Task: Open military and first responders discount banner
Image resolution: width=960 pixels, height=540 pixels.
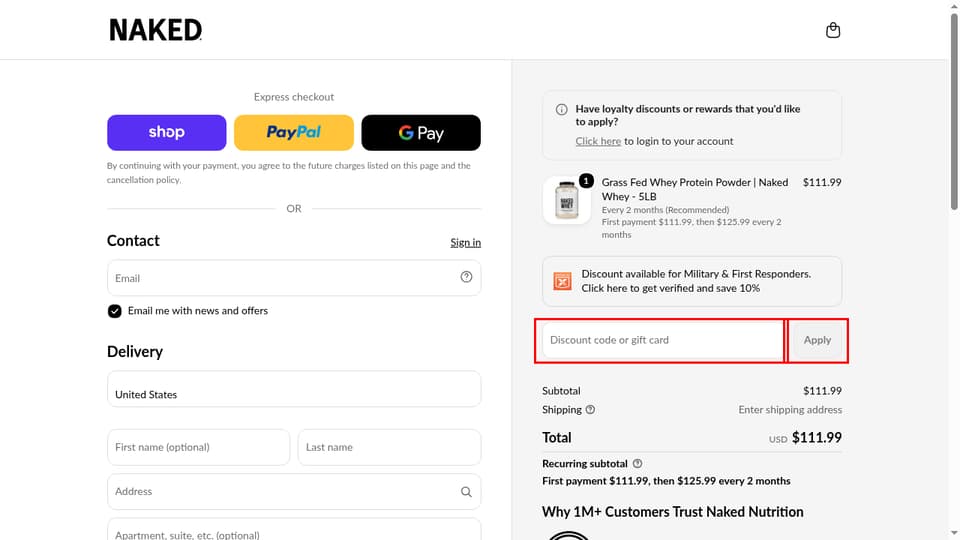Action: 692,281
